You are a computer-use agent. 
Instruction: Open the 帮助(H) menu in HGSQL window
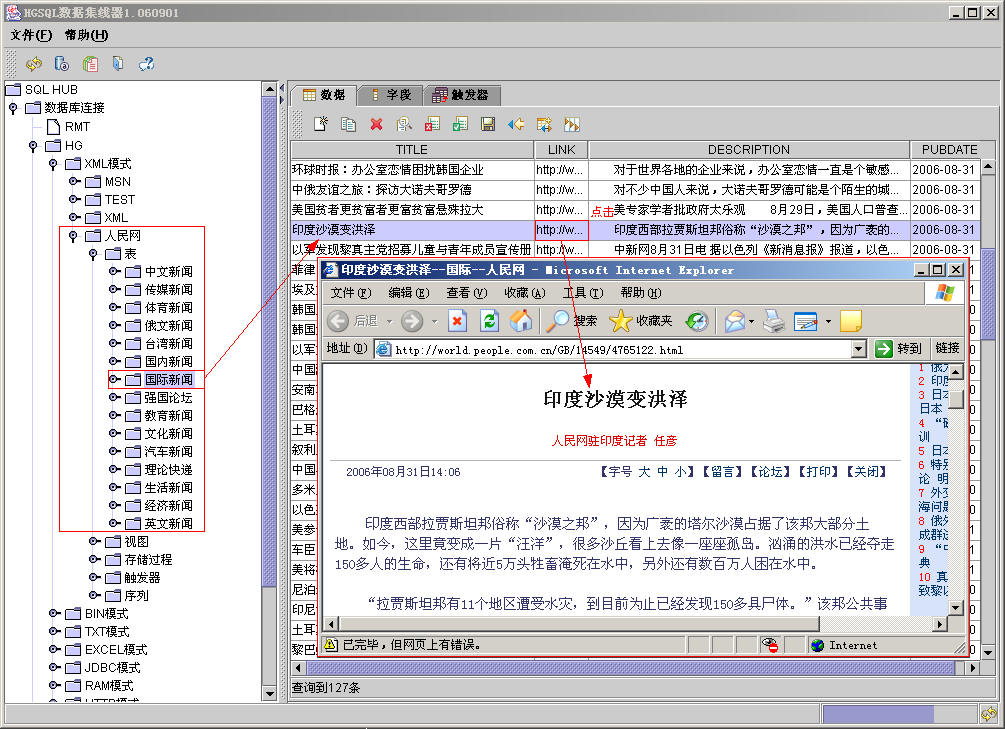tap(87, 35)
